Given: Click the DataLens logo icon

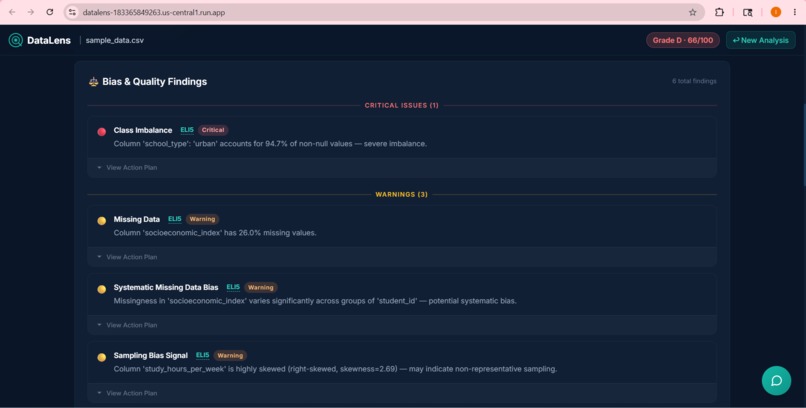Looking at the screenshot, I should [x=15, y=40].
